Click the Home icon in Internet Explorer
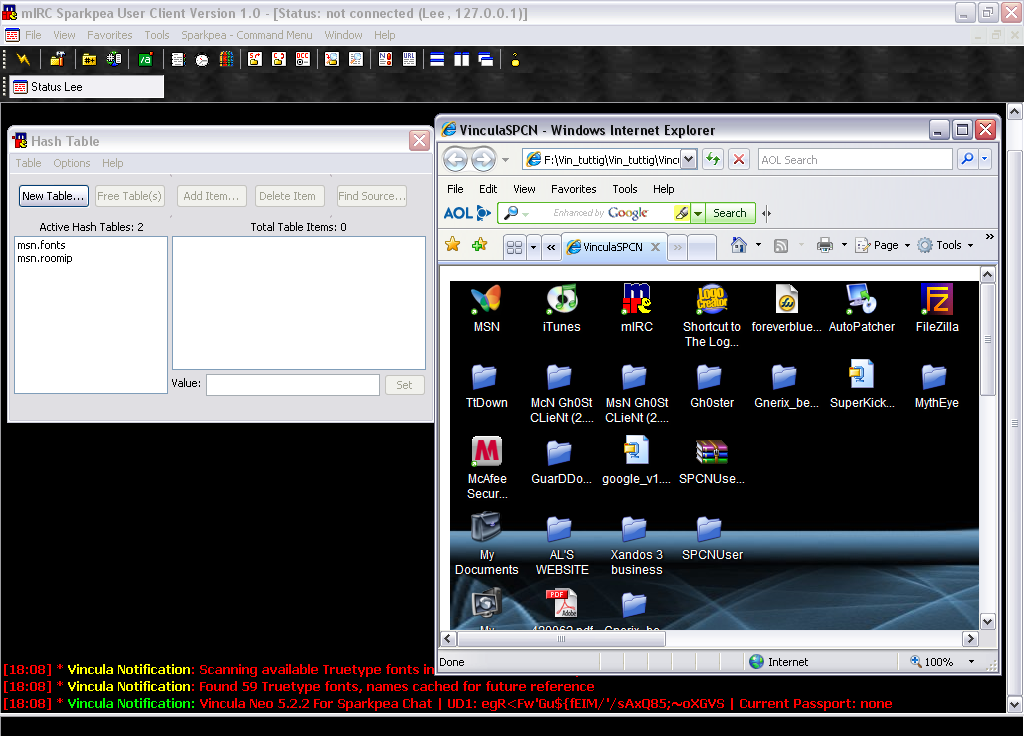Viewport: 1024px width, 736px height. click(739, 245)
